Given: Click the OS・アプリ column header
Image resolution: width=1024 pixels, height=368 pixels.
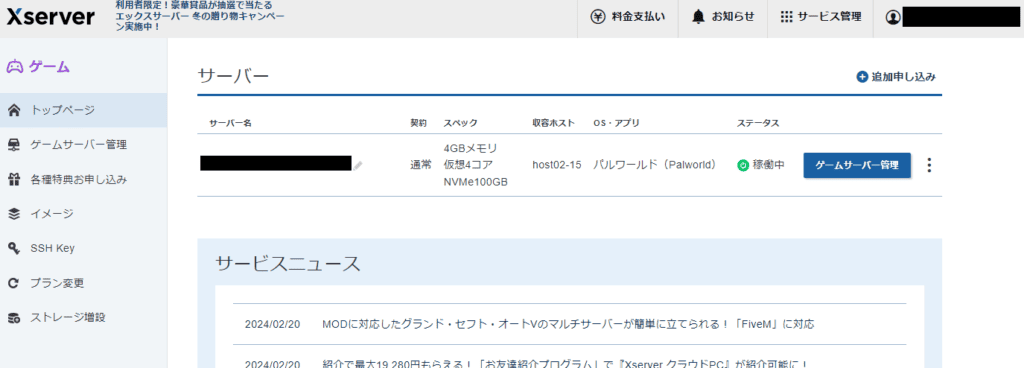Looking at the screenshot, I should click(616, 123).
